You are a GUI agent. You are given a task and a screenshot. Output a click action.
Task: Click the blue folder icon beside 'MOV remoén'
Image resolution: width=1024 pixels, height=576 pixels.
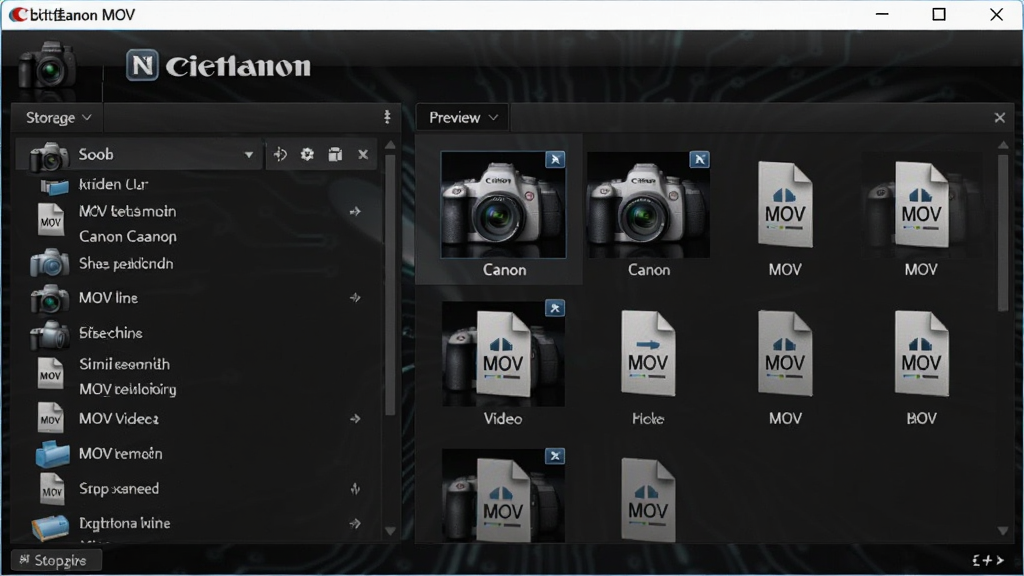(52, 454)
